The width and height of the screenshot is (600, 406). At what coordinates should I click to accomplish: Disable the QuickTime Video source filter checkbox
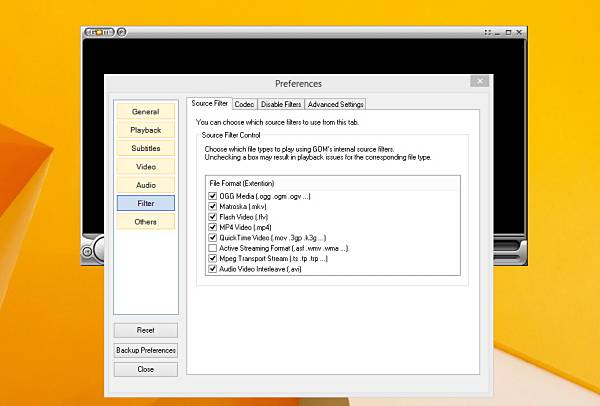click(x=212, y=238)
